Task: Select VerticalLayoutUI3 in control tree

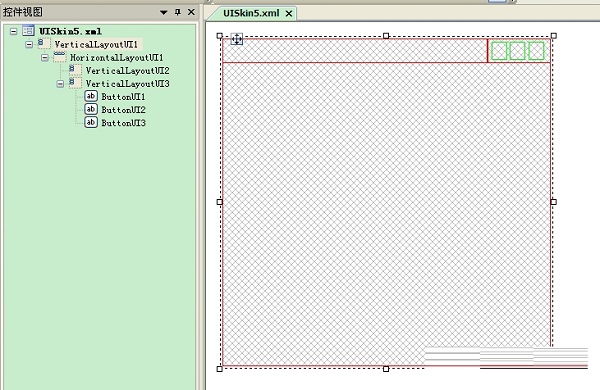Action: click(x=127, y=83)
